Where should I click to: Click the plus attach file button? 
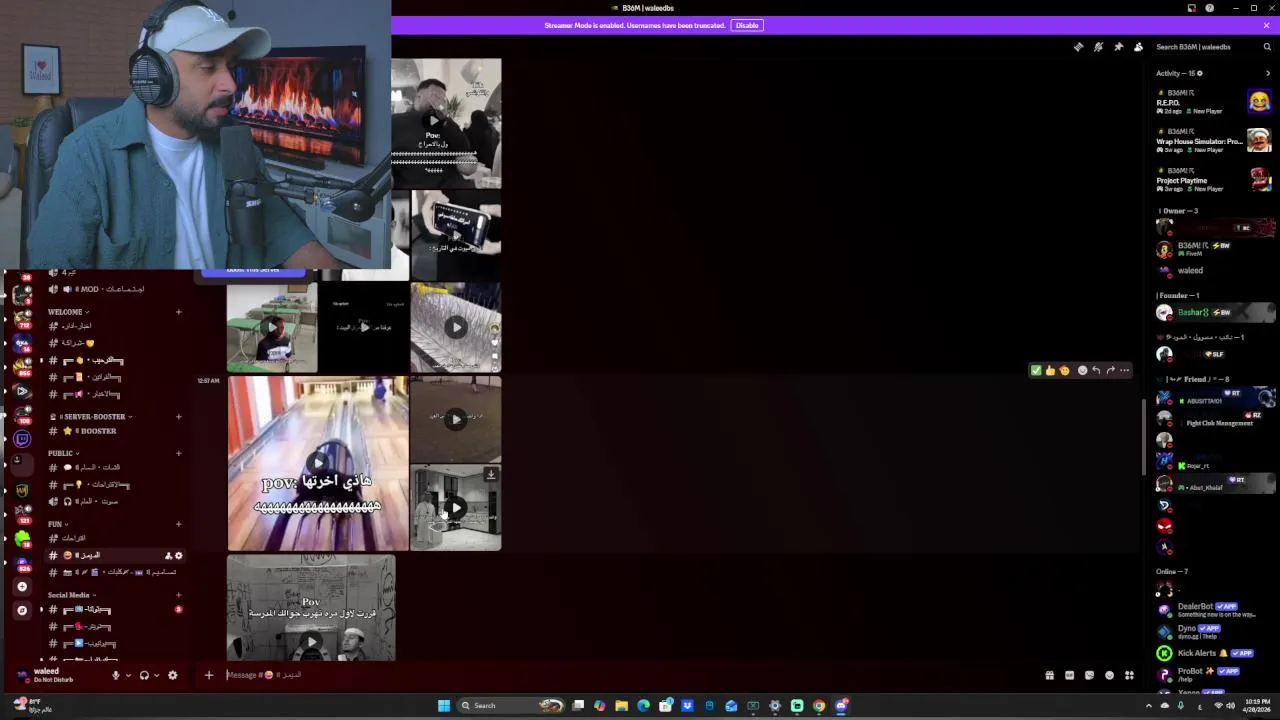(209, 675)
